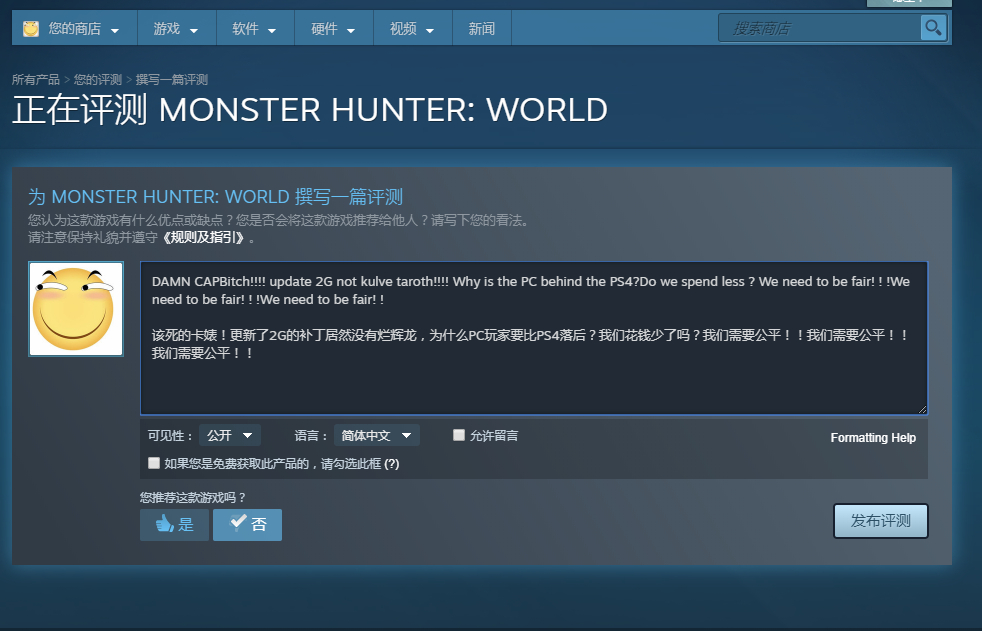The width and height of the screenshot is (982, 631).
Task: Tick the free product 如果您是免费获取此产品的 checkbox
Action: tap(153, 463)
